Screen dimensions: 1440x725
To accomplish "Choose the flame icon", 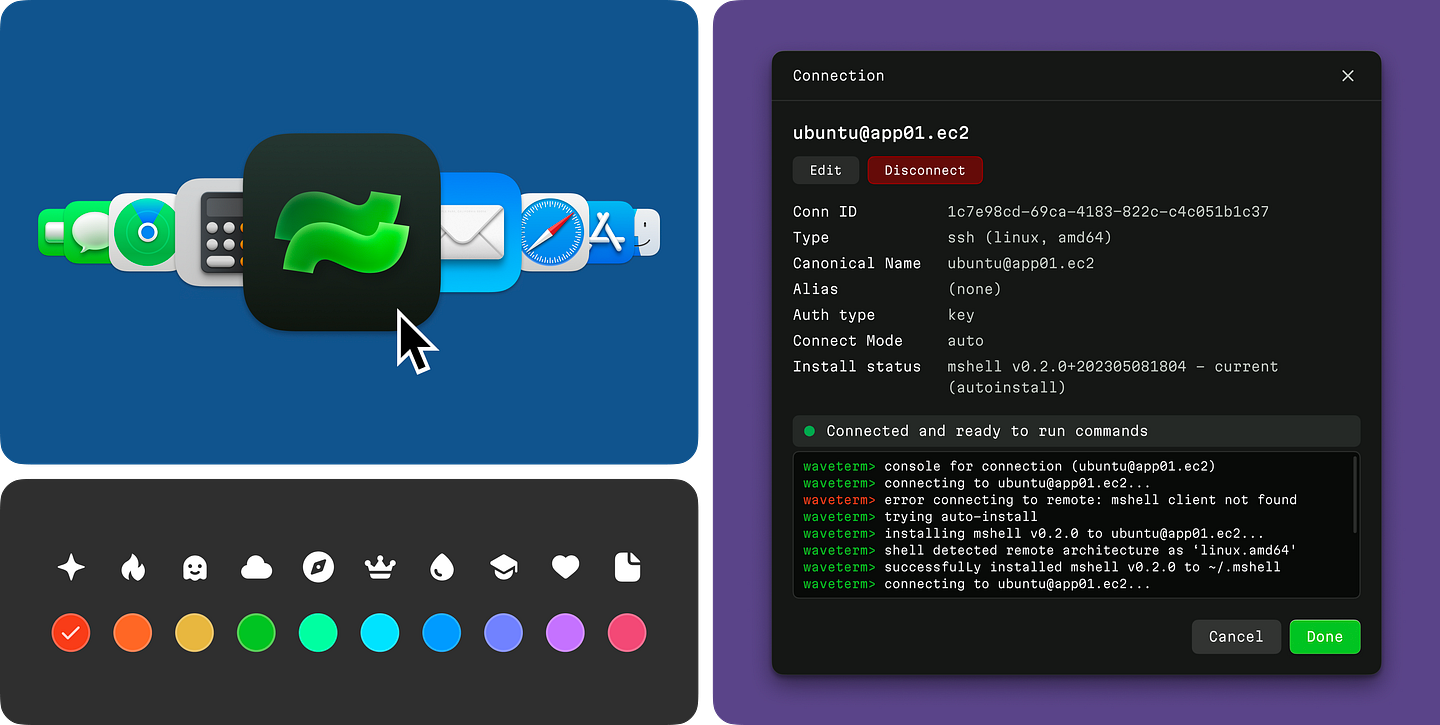I will point(133,568).
